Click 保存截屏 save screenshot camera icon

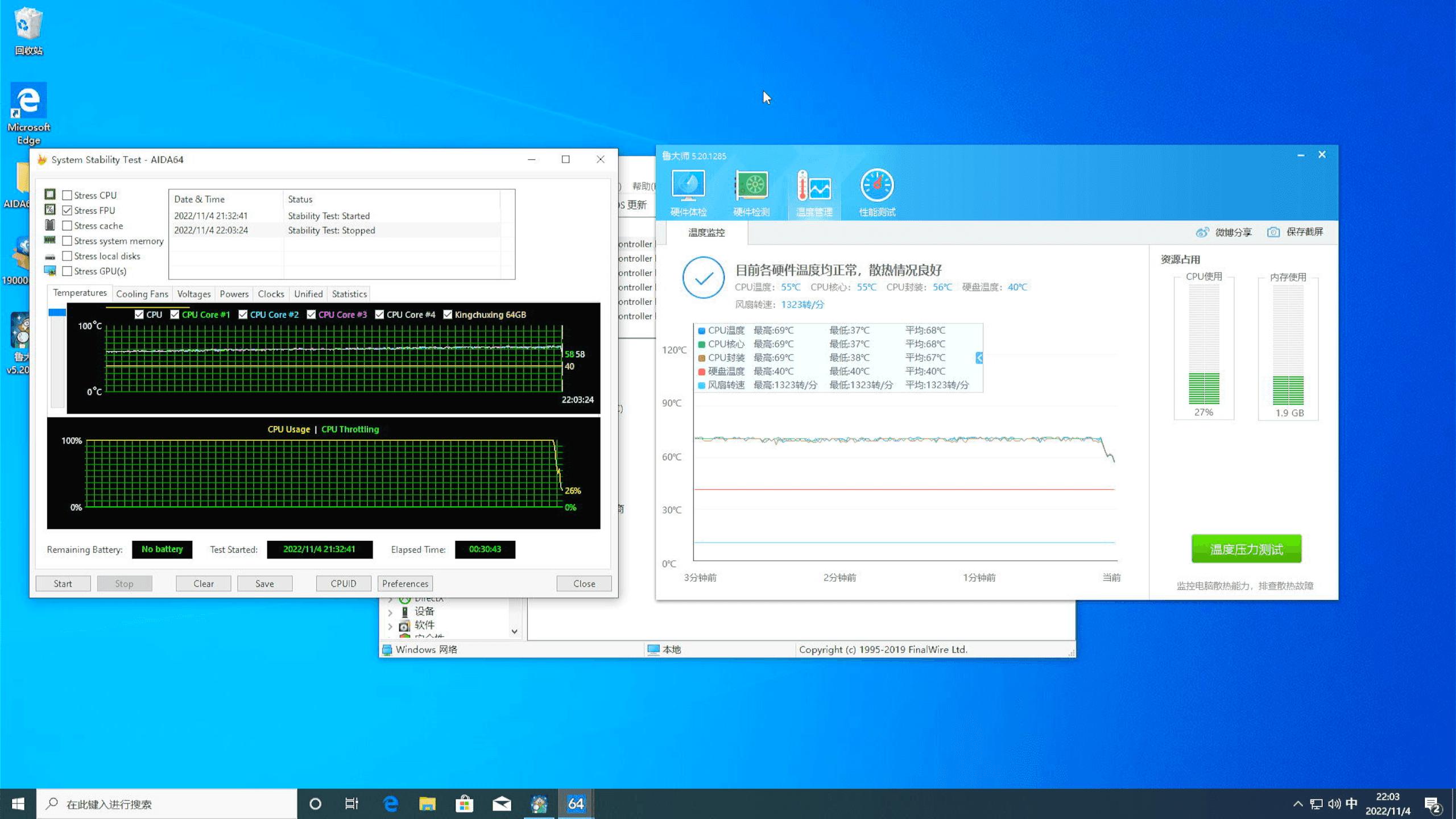[x=1273, y=232]
